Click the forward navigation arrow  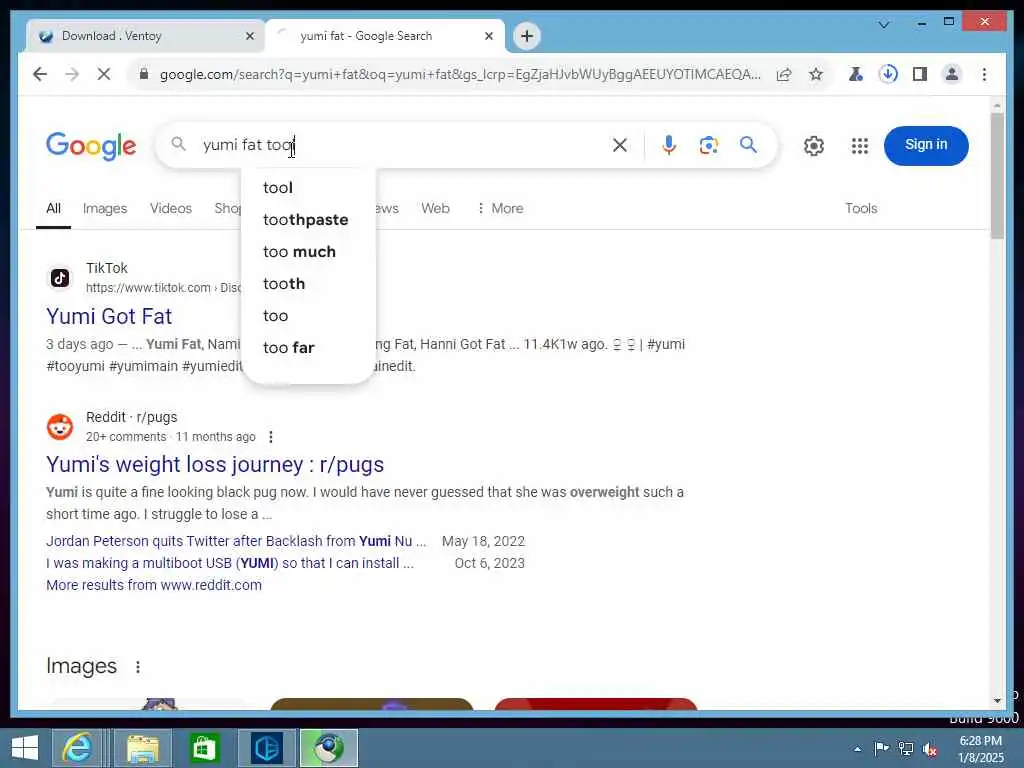72,74
